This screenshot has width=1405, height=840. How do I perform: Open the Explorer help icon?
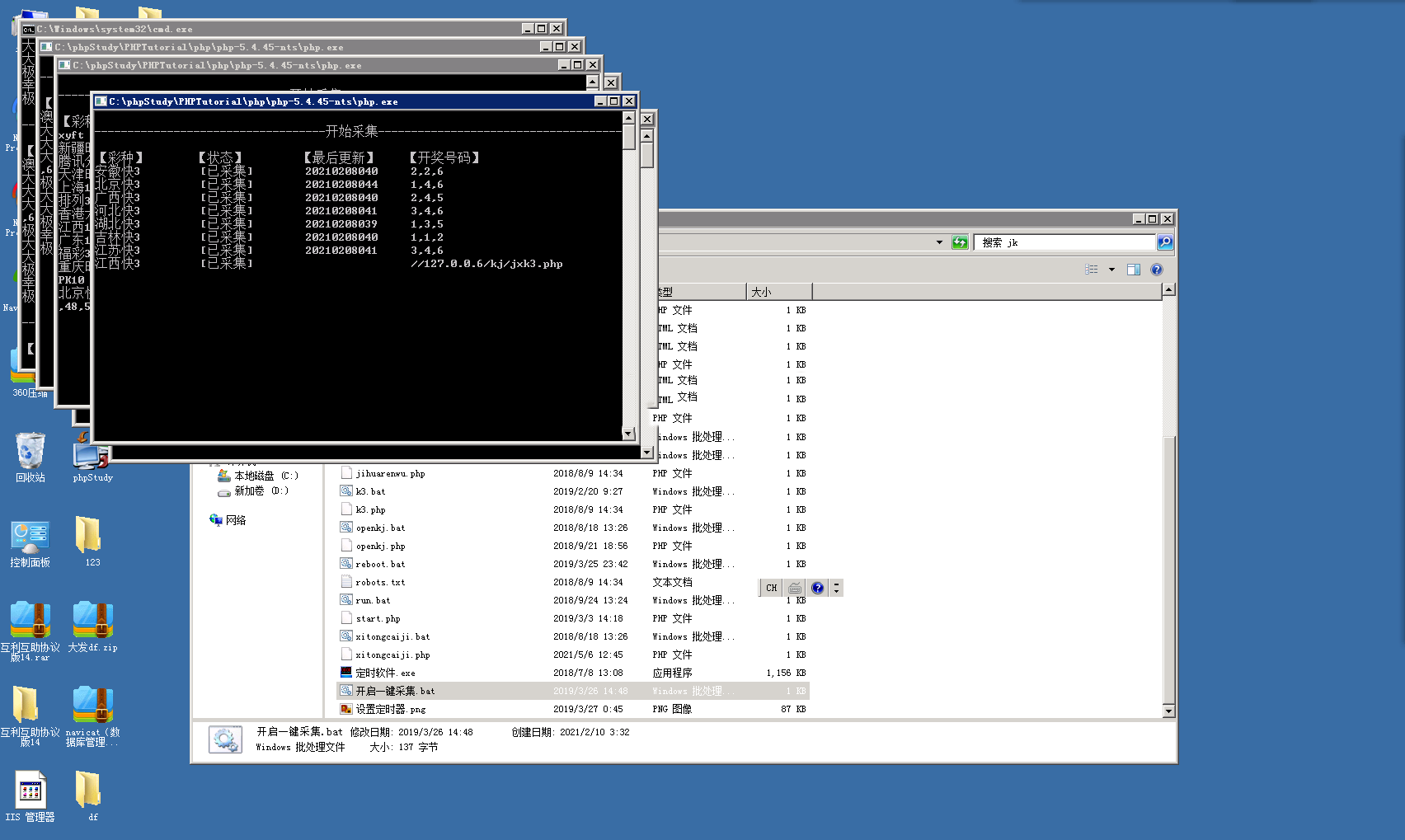(x=1157, y=270)
